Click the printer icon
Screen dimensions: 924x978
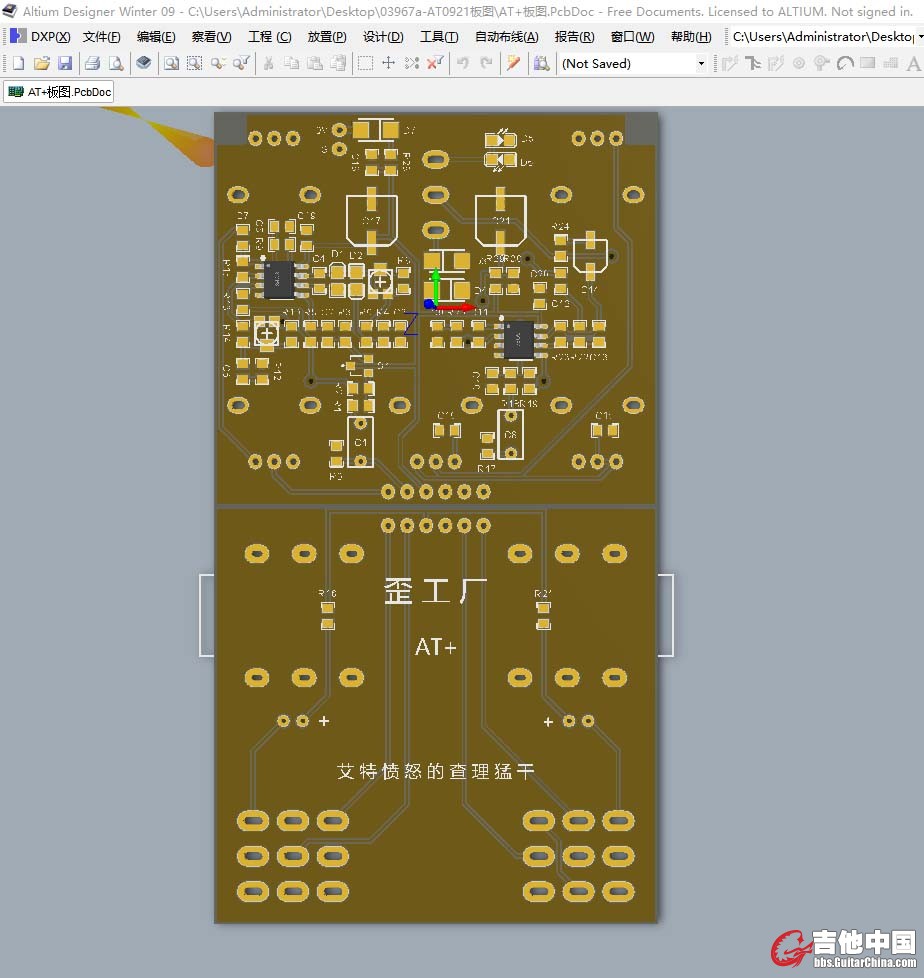point(92,63)
